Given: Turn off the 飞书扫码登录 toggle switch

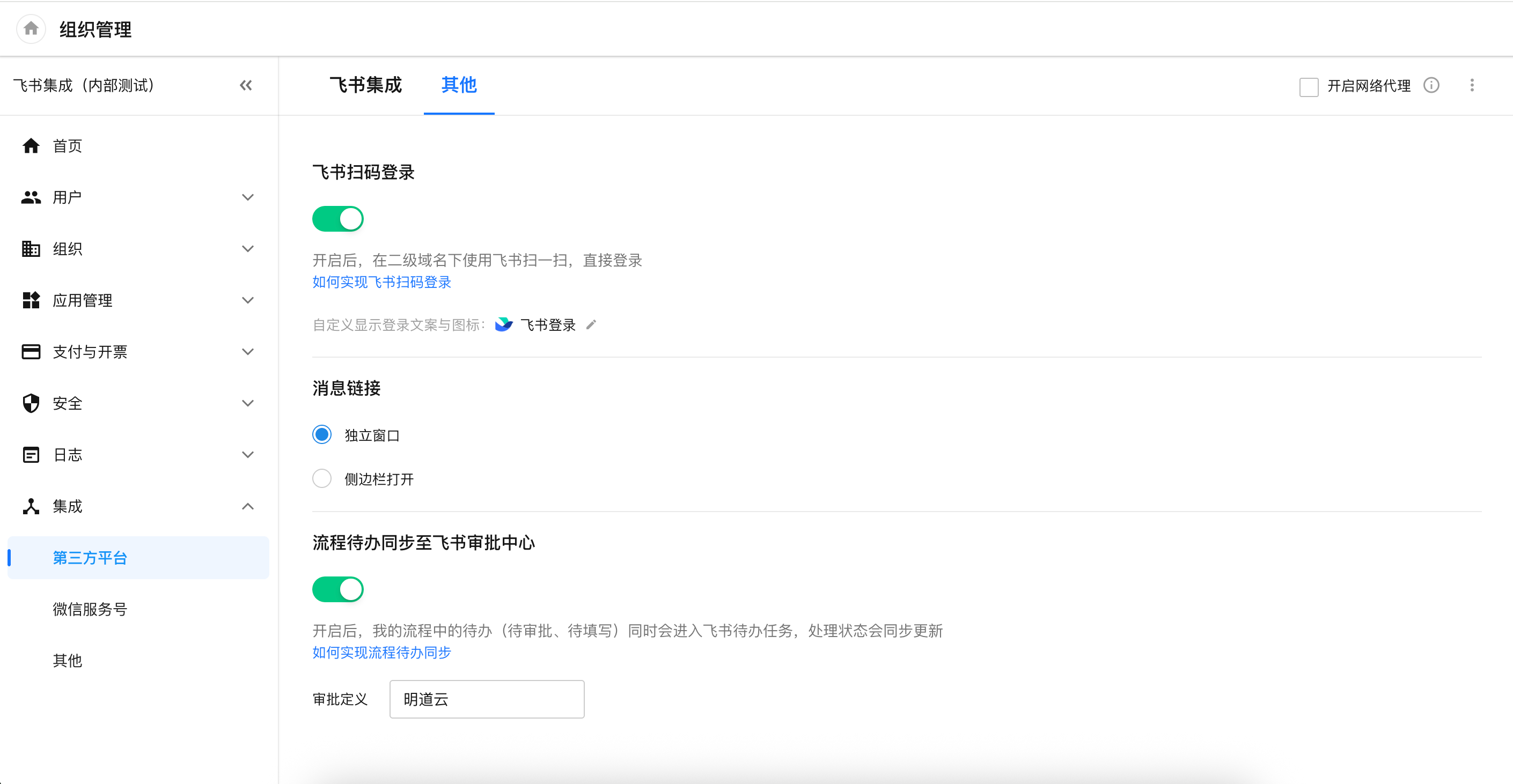Looking at the screenshot, I should click(337, 219).
